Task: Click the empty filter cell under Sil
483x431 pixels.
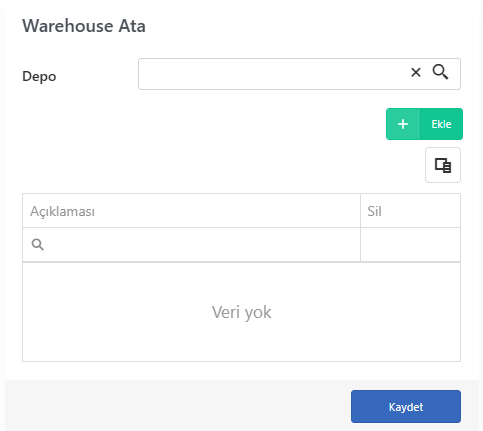Action: pos(410,245)
